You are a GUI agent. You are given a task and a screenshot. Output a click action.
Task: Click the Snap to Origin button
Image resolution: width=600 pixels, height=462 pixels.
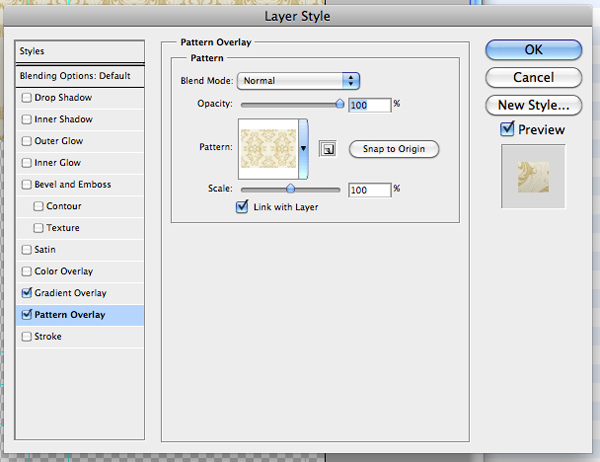(x=394, y=149)
